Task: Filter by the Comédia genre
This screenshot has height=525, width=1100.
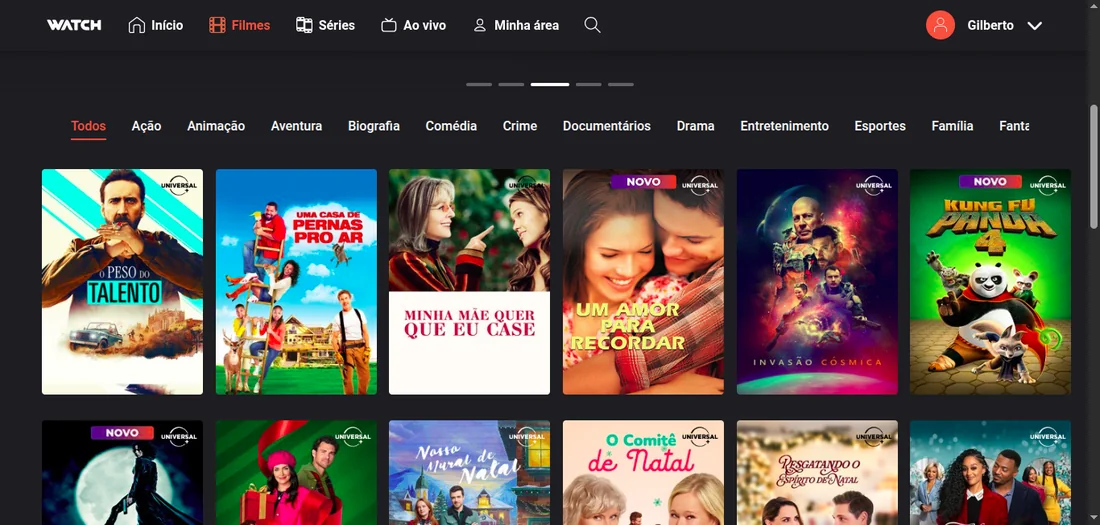Action: click(451, 126)
